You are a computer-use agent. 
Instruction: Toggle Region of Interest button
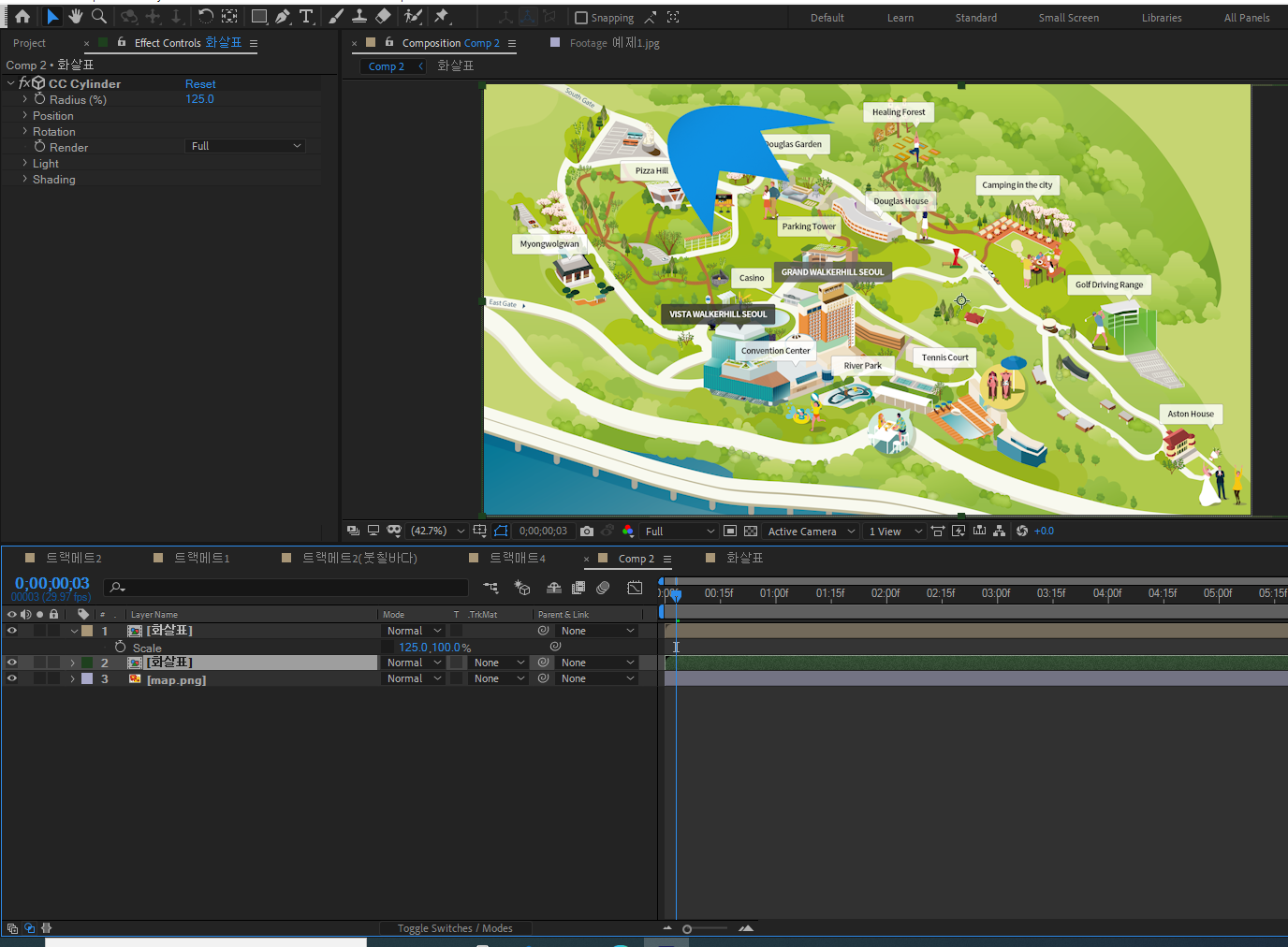point(730,531)
